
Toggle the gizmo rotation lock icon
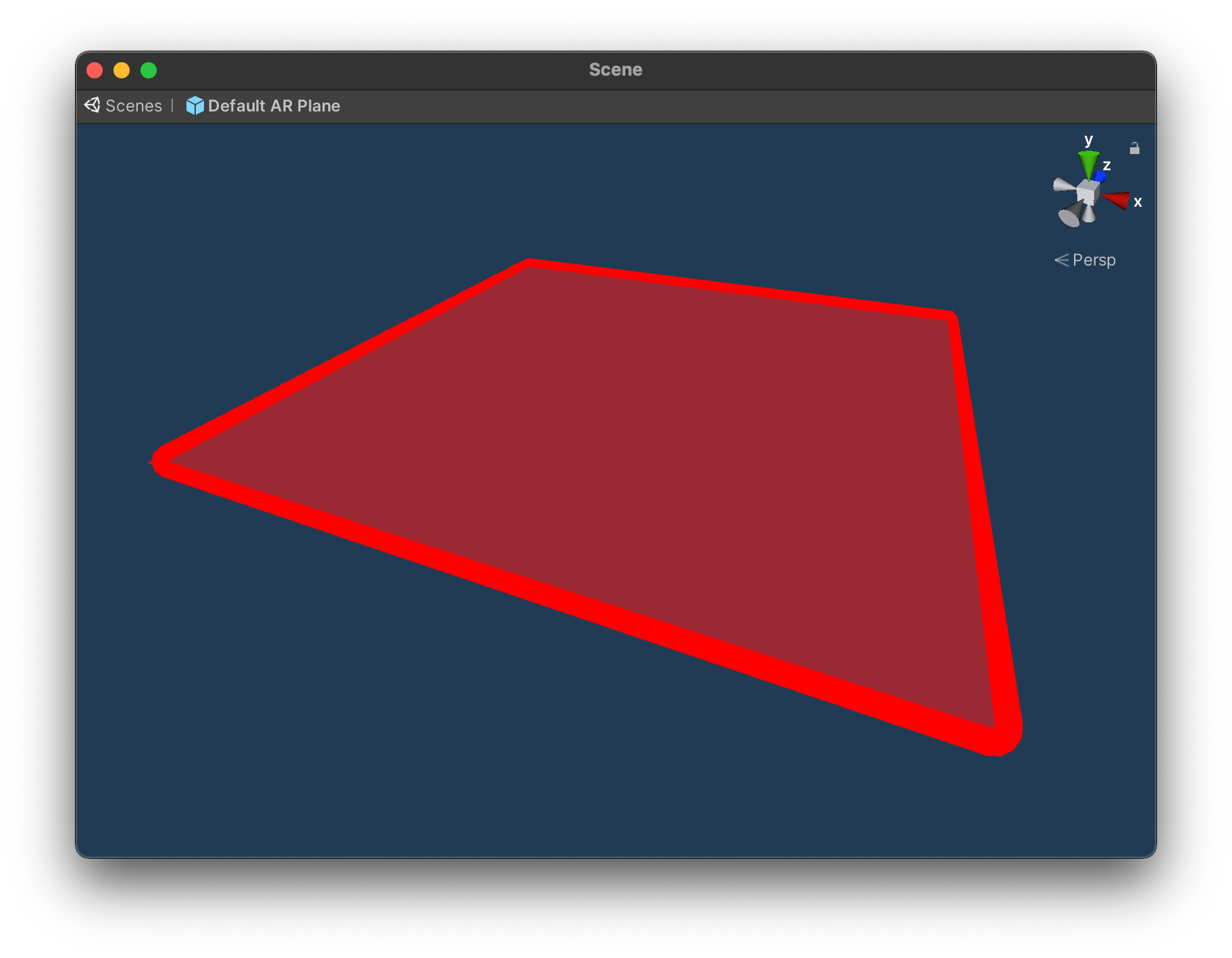(x=1135, y=148)
